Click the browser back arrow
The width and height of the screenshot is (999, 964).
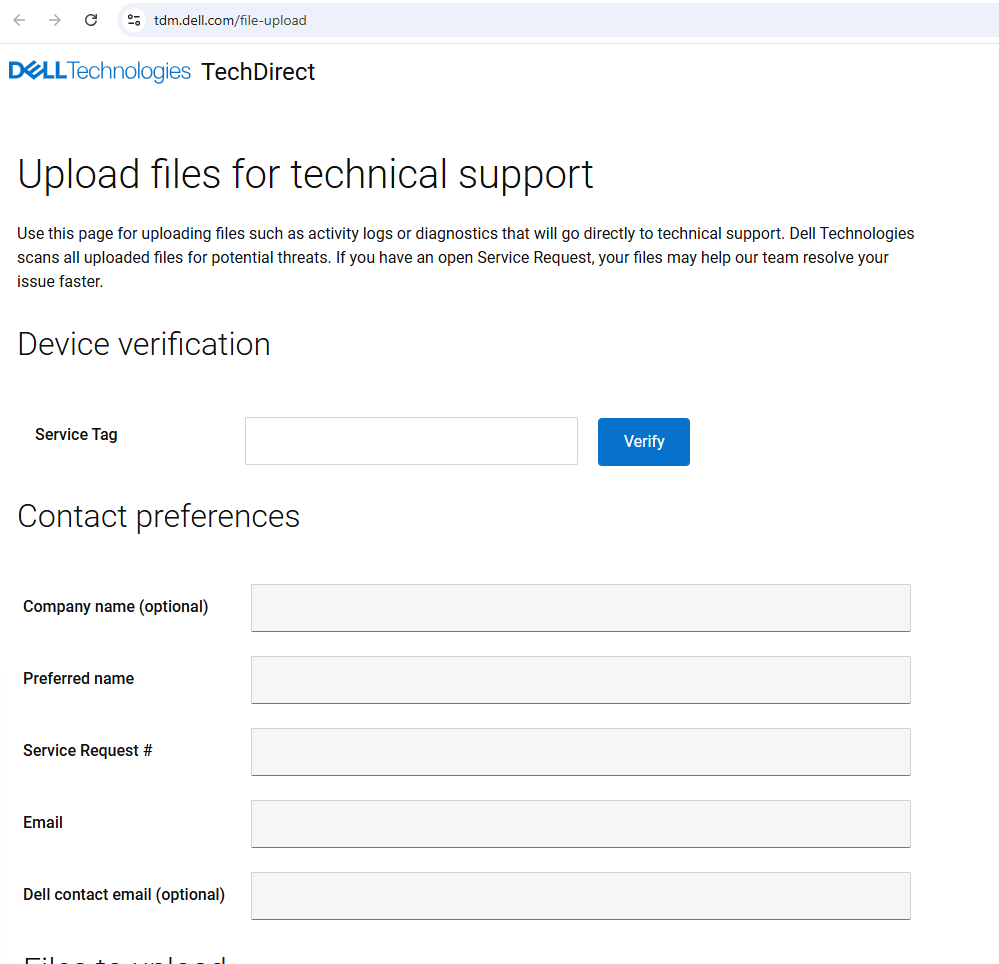tap(20, 20)
